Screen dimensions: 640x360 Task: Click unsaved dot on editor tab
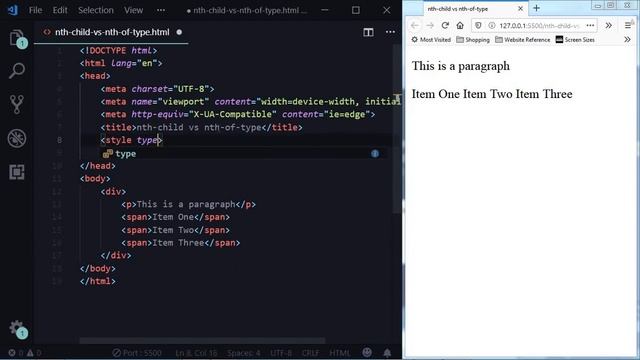179,32
